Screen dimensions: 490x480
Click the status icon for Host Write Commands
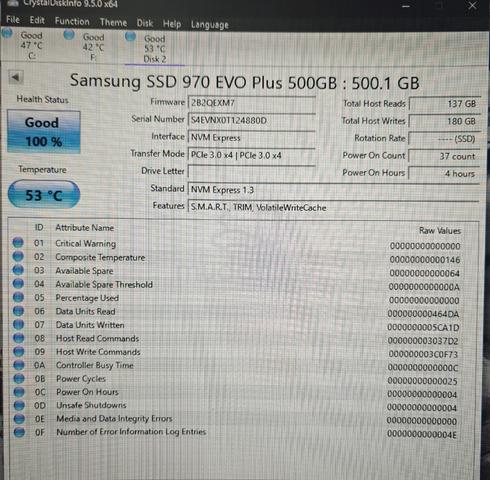[x=19, y=351]
